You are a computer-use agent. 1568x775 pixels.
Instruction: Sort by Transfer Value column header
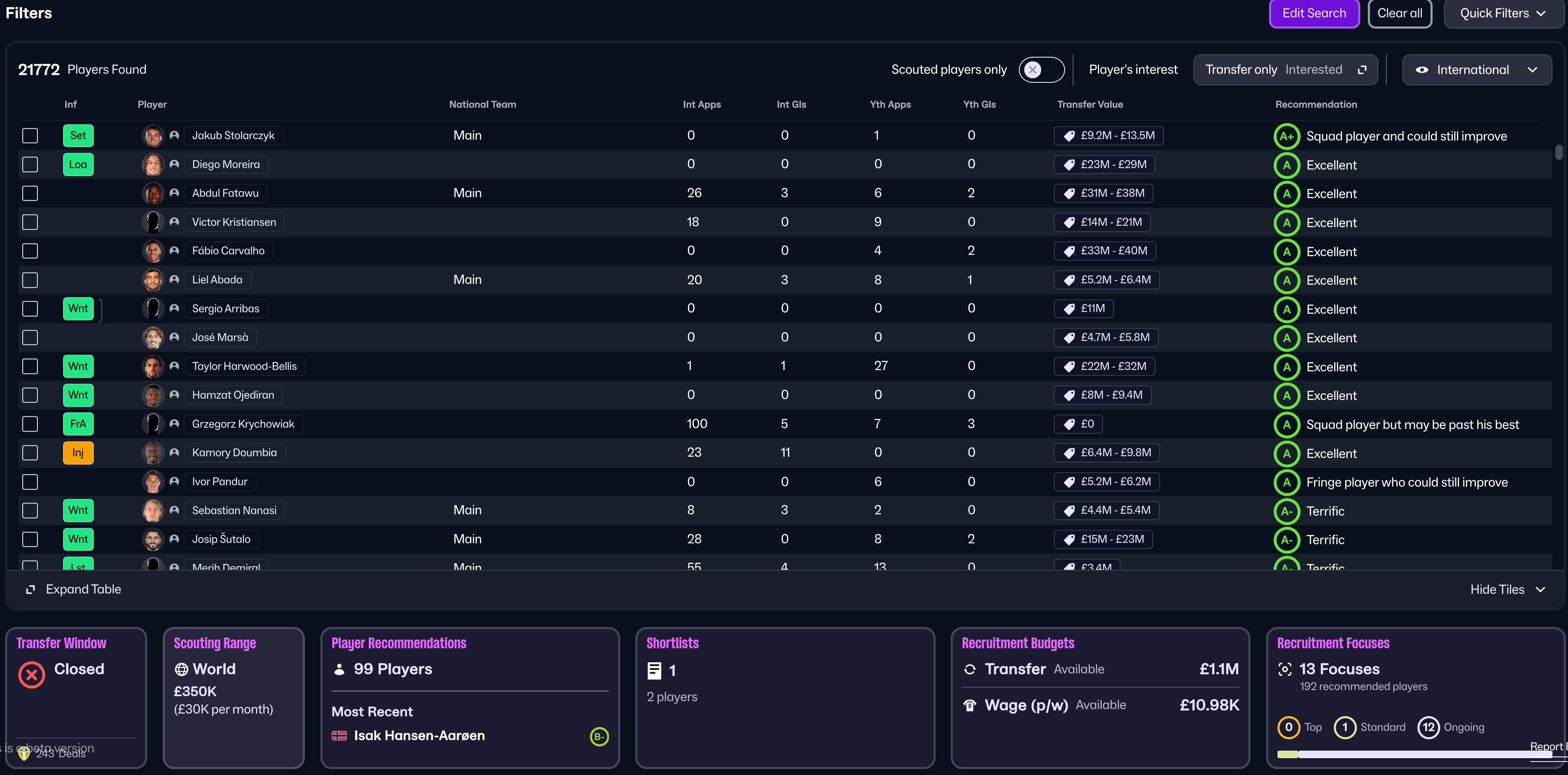coord(1089,105)
